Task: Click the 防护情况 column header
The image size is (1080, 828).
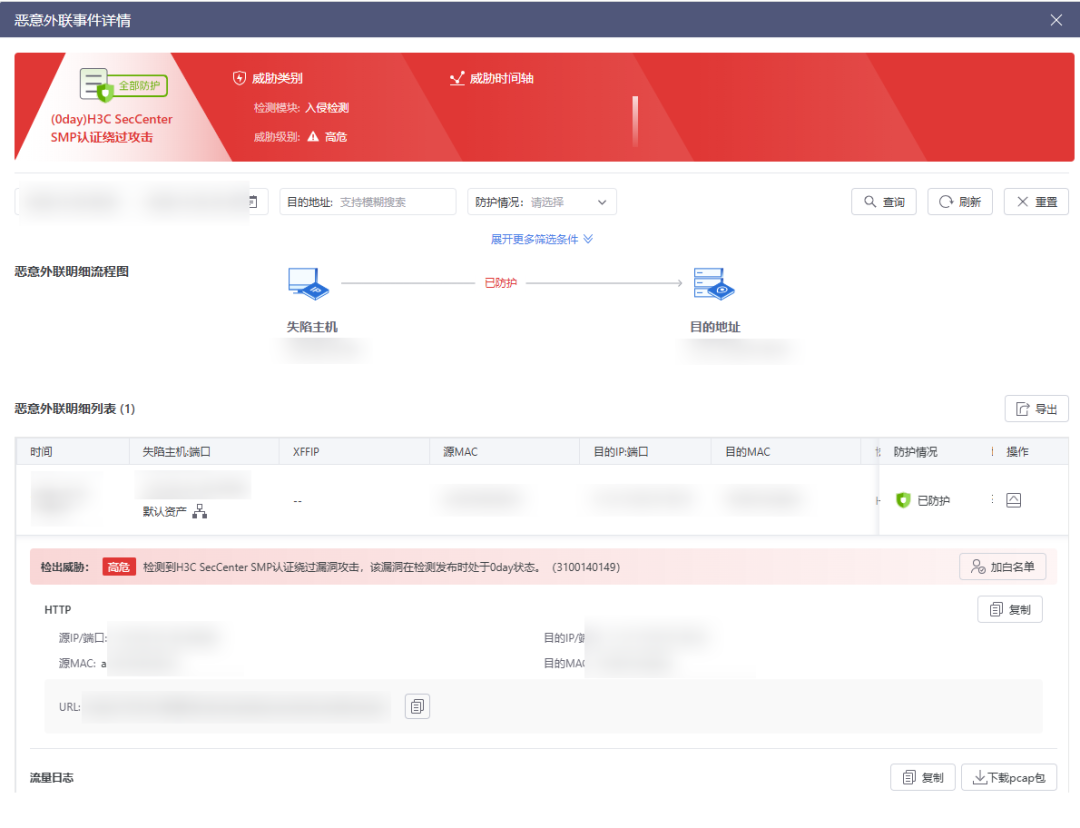Action: (915, 452)
